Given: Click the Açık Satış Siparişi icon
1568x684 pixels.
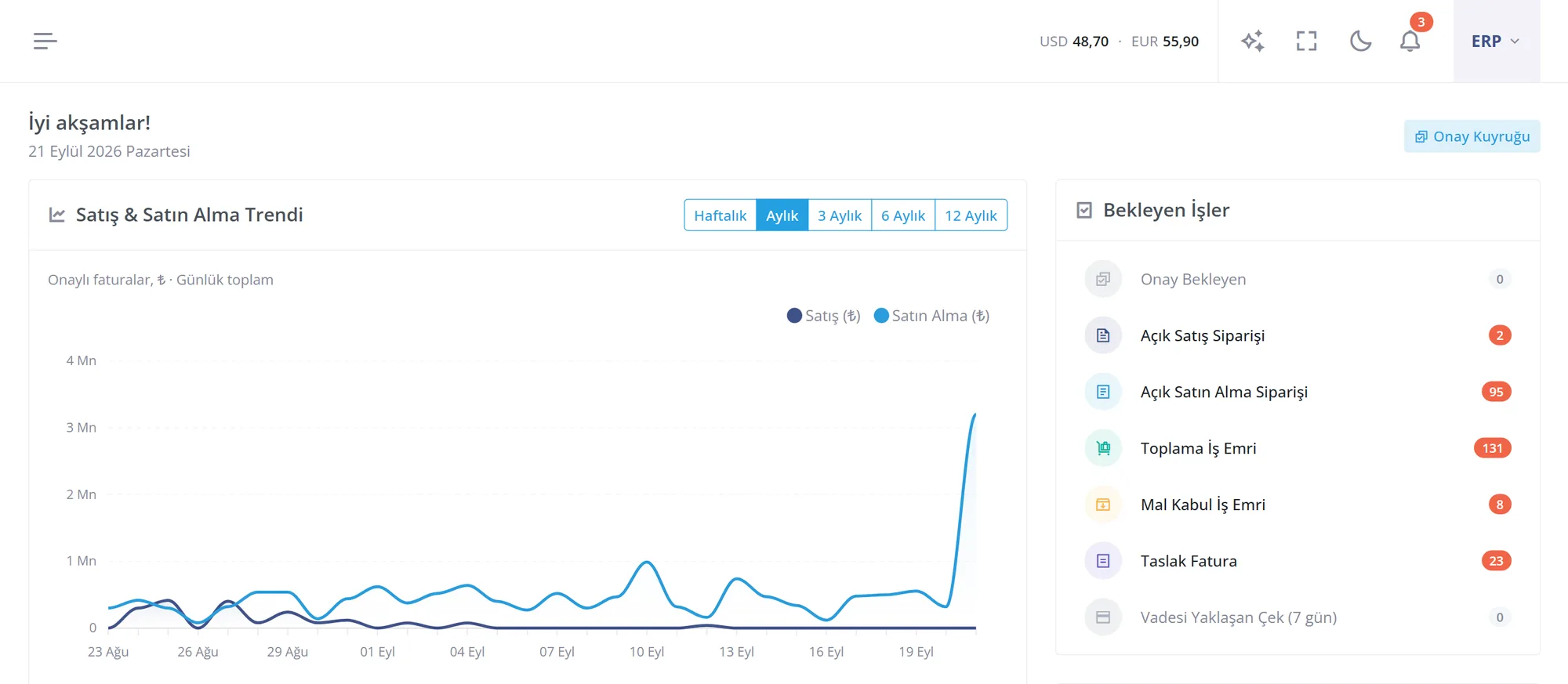Looking at the screenshot, I should click(1103, 335).
